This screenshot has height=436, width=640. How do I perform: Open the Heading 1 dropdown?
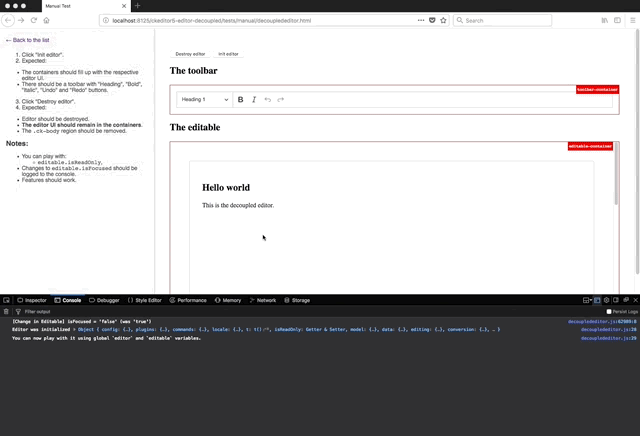click(x=204, y=100)
